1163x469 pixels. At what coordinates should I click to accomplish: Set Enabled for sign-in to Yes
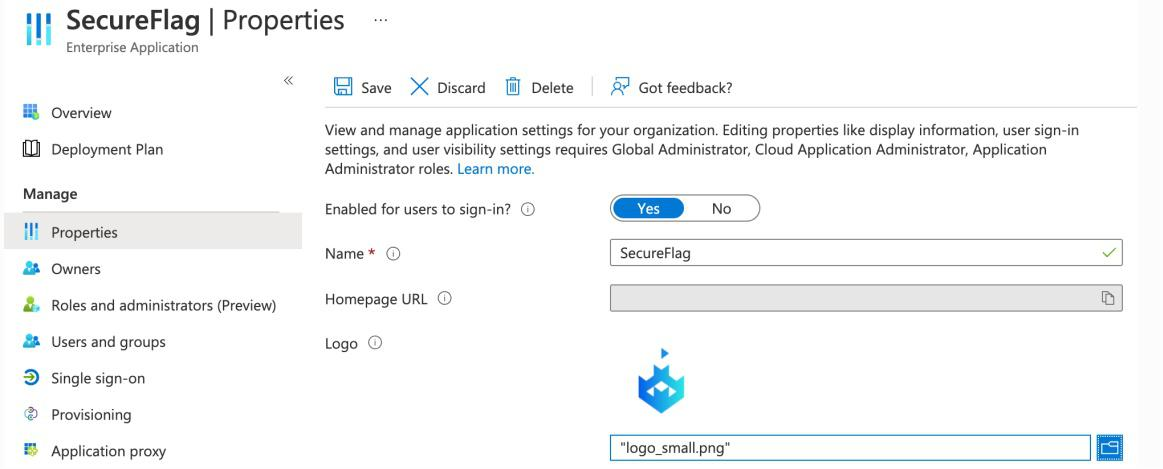pos(648,209)
